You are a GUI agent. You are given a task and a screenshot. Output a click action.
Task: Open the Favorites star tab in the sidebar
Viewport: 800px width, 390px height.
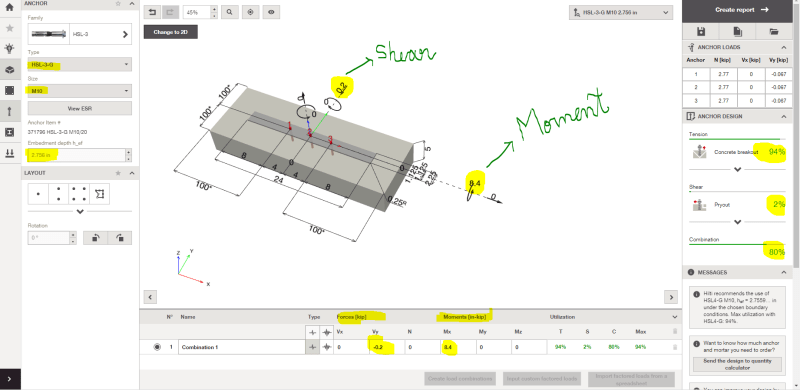click(9, 28)
